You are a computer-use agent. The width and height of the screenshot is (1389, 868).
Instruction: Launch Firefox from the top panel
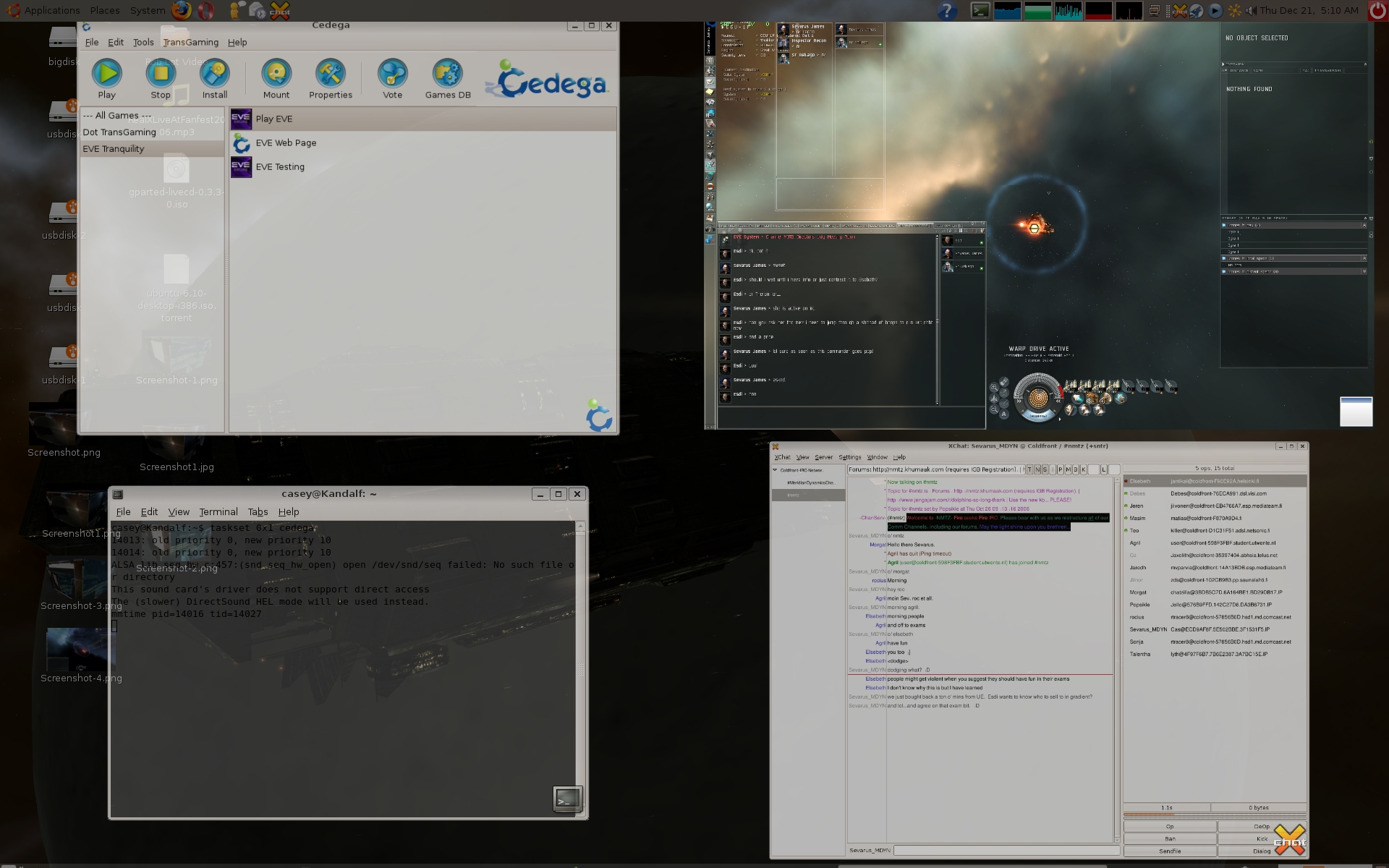click(x=182, y=10)
